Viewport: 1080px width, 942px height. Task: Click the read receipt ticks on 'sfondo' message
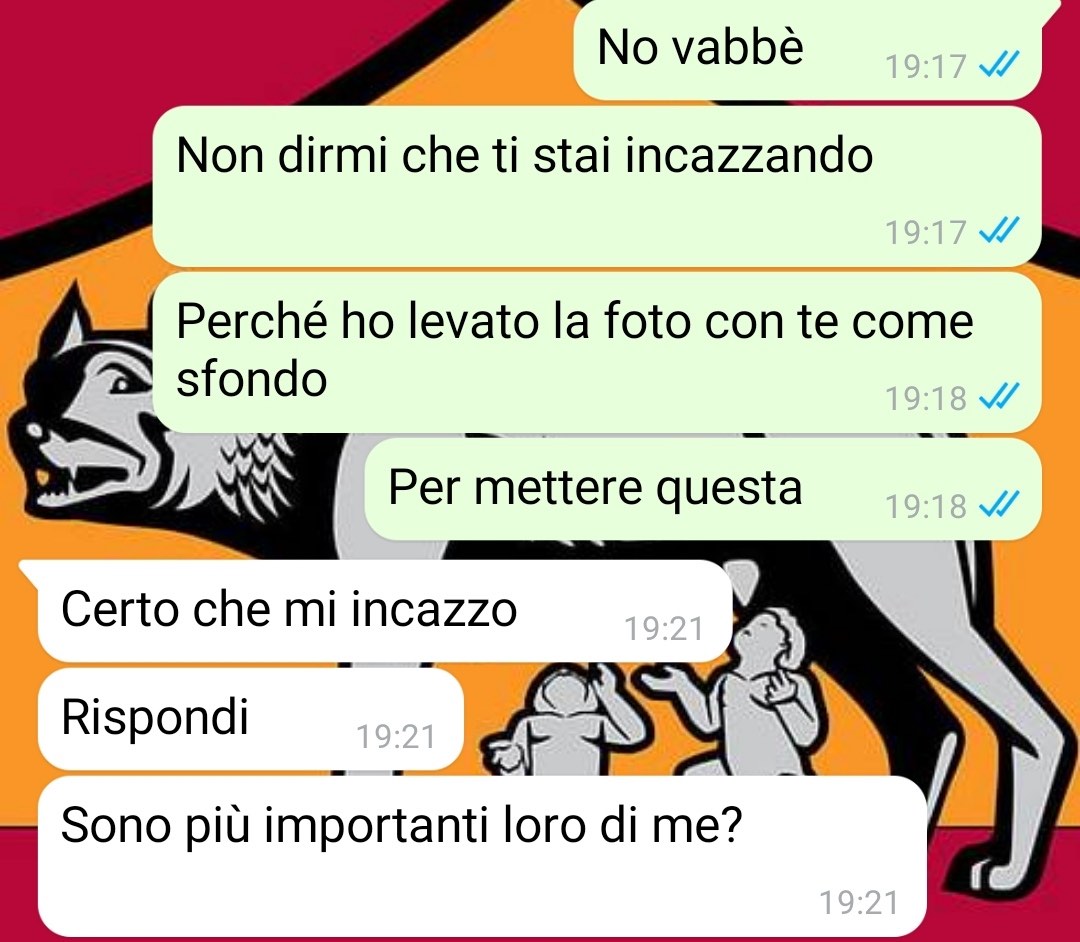pos(999,397)
